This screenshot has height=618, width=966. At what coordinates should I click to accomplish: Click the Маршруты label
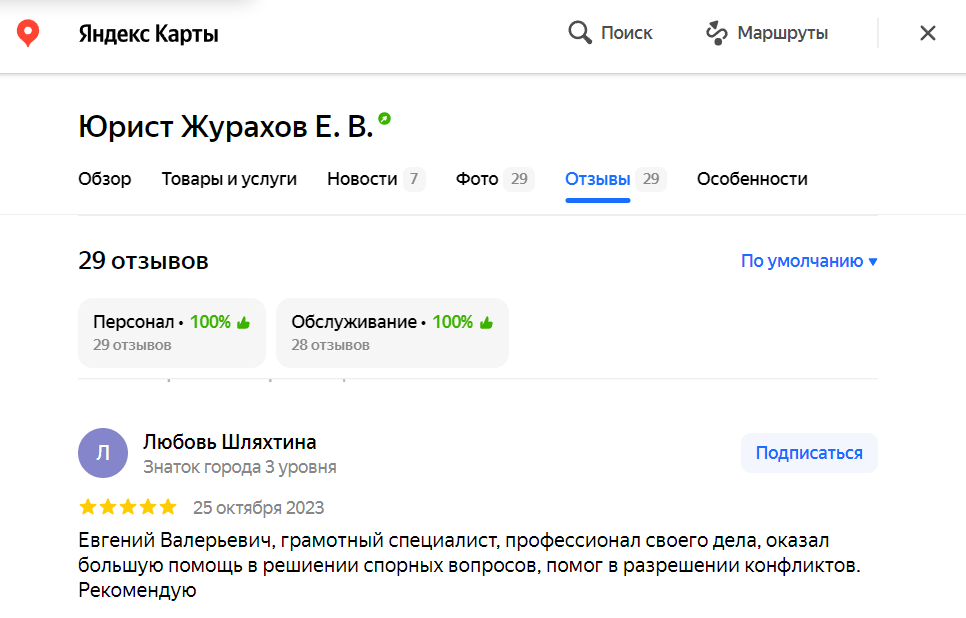tap(782, 33)
